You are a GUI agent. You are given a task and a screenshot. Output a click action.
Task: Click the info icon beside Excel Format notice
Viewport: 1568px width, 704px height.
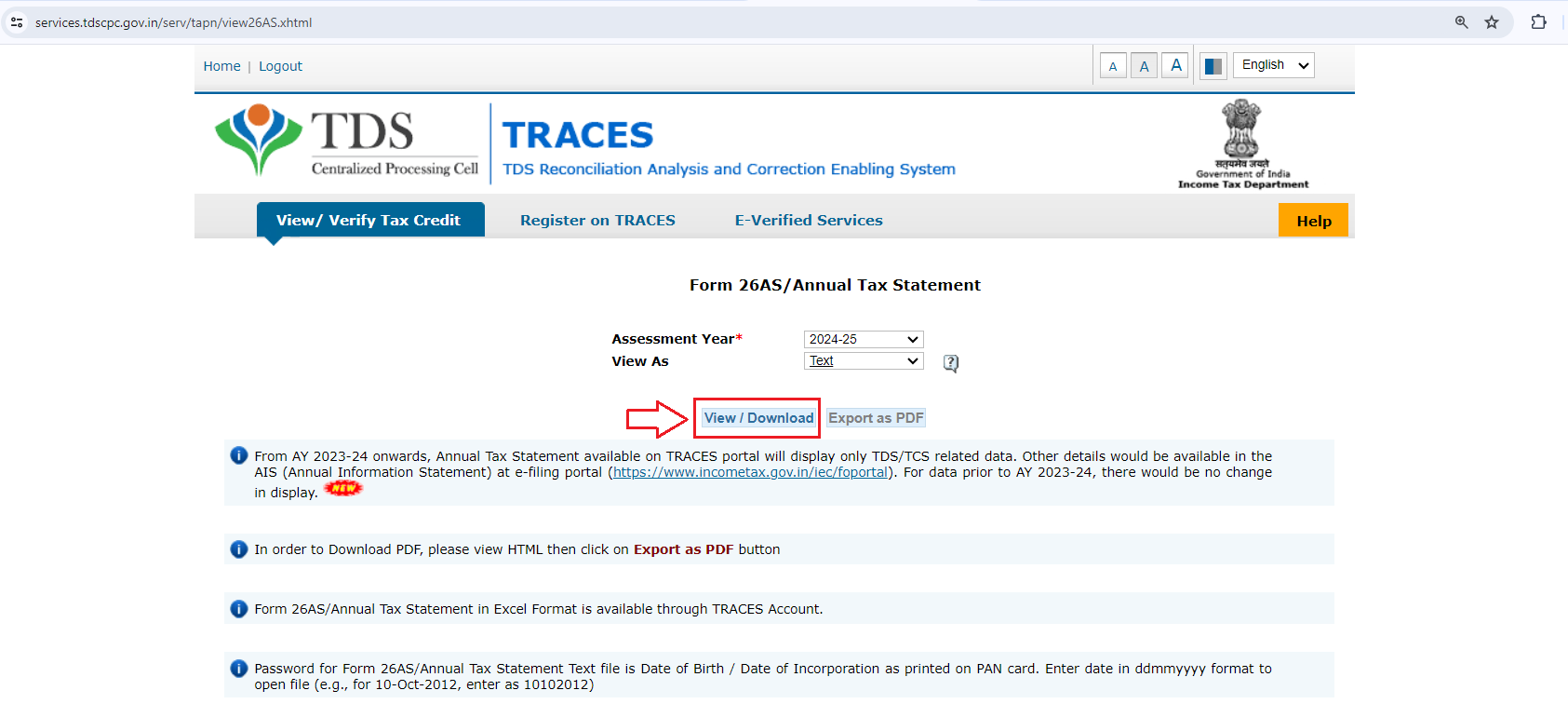click(x=239, y=609)
